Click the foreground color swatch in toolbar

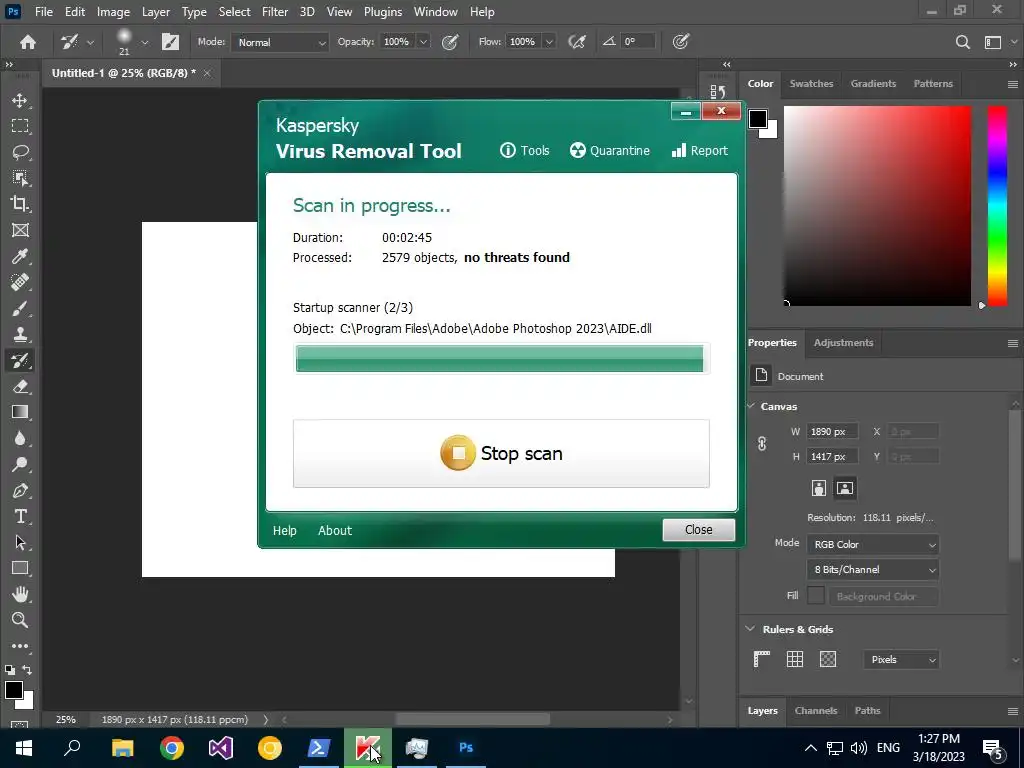click(14, 690)
